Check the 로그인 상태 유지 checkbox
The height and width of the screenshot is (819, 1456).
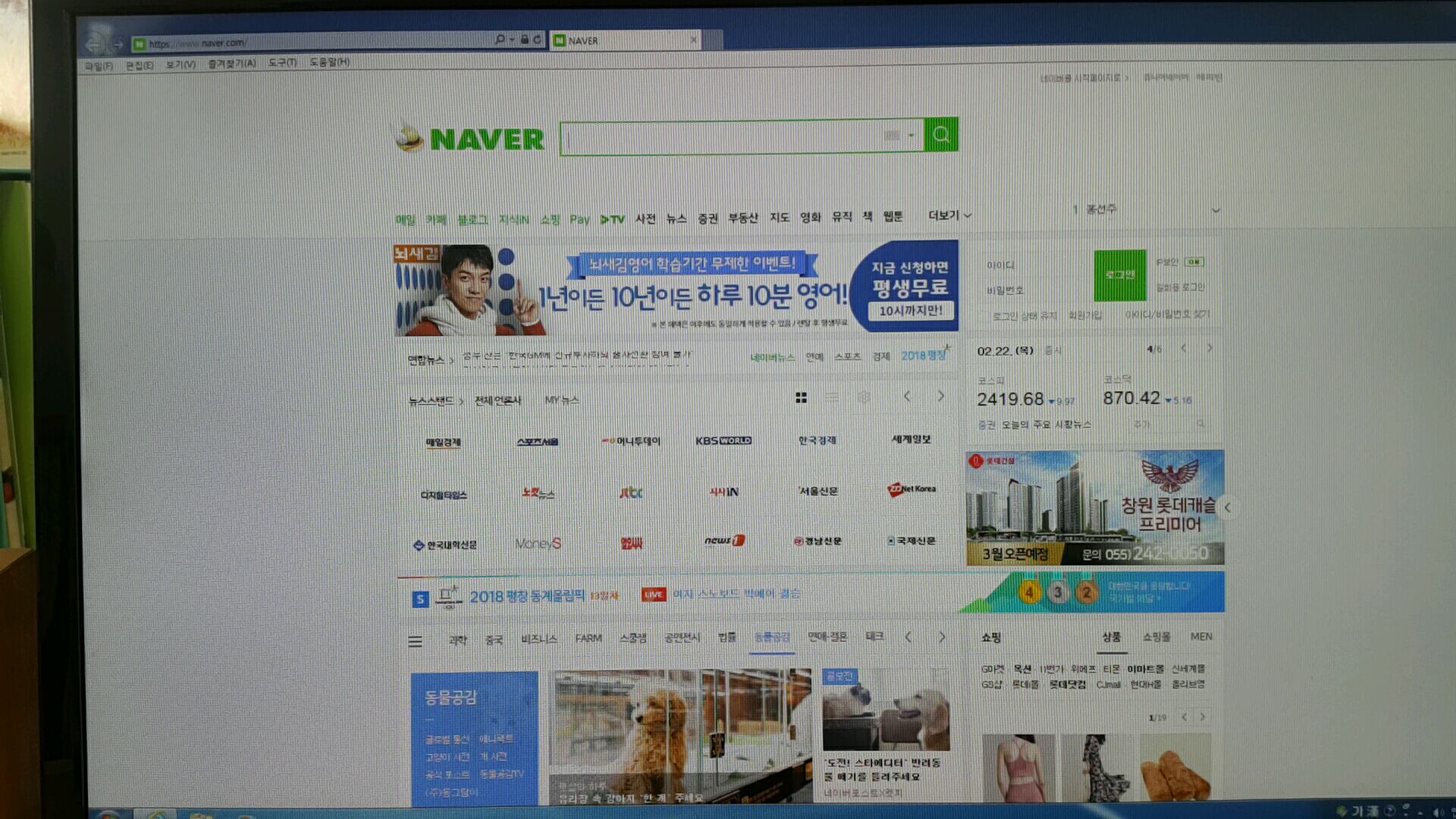(x=986, y=315)
